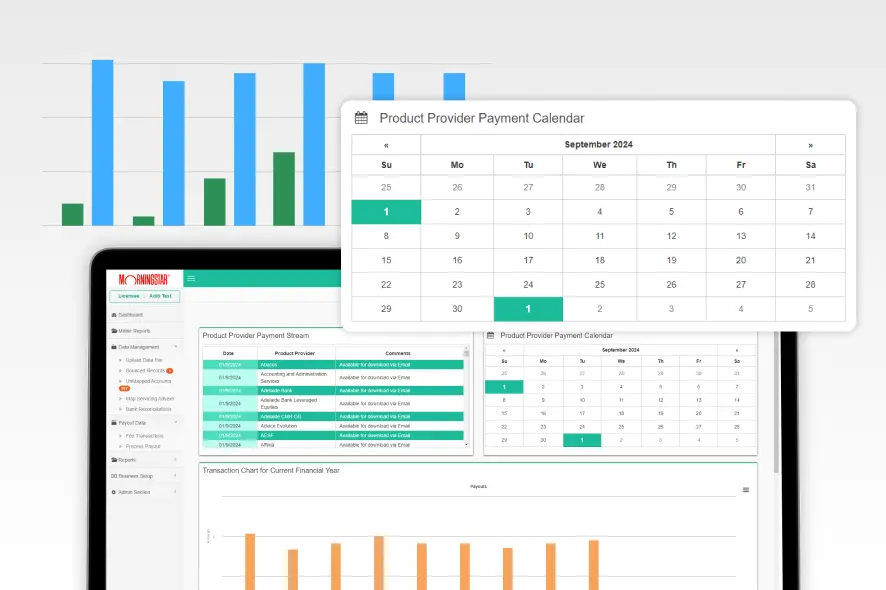The image size is (886, 590).
Task: Select highlighted day 1 Sunday in small calendar
Action: click(x=504, y=387)
